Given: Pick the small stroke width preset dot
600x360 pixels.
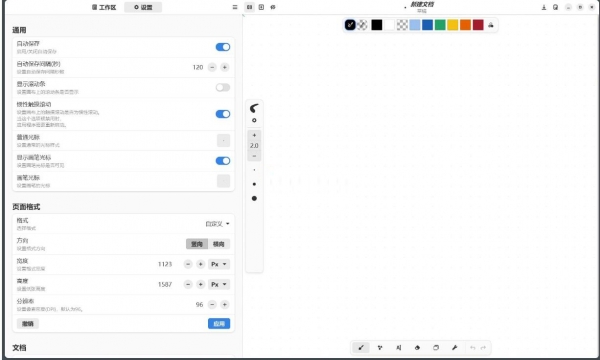Looking at the screenshot, I should click(254, 170).
